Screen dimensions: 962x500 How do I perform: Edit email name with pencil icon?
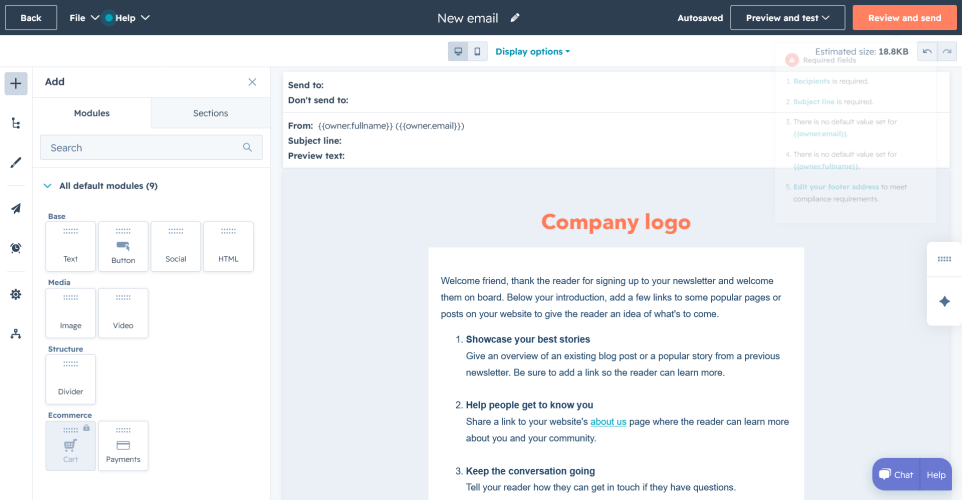(x=515, y=18)
